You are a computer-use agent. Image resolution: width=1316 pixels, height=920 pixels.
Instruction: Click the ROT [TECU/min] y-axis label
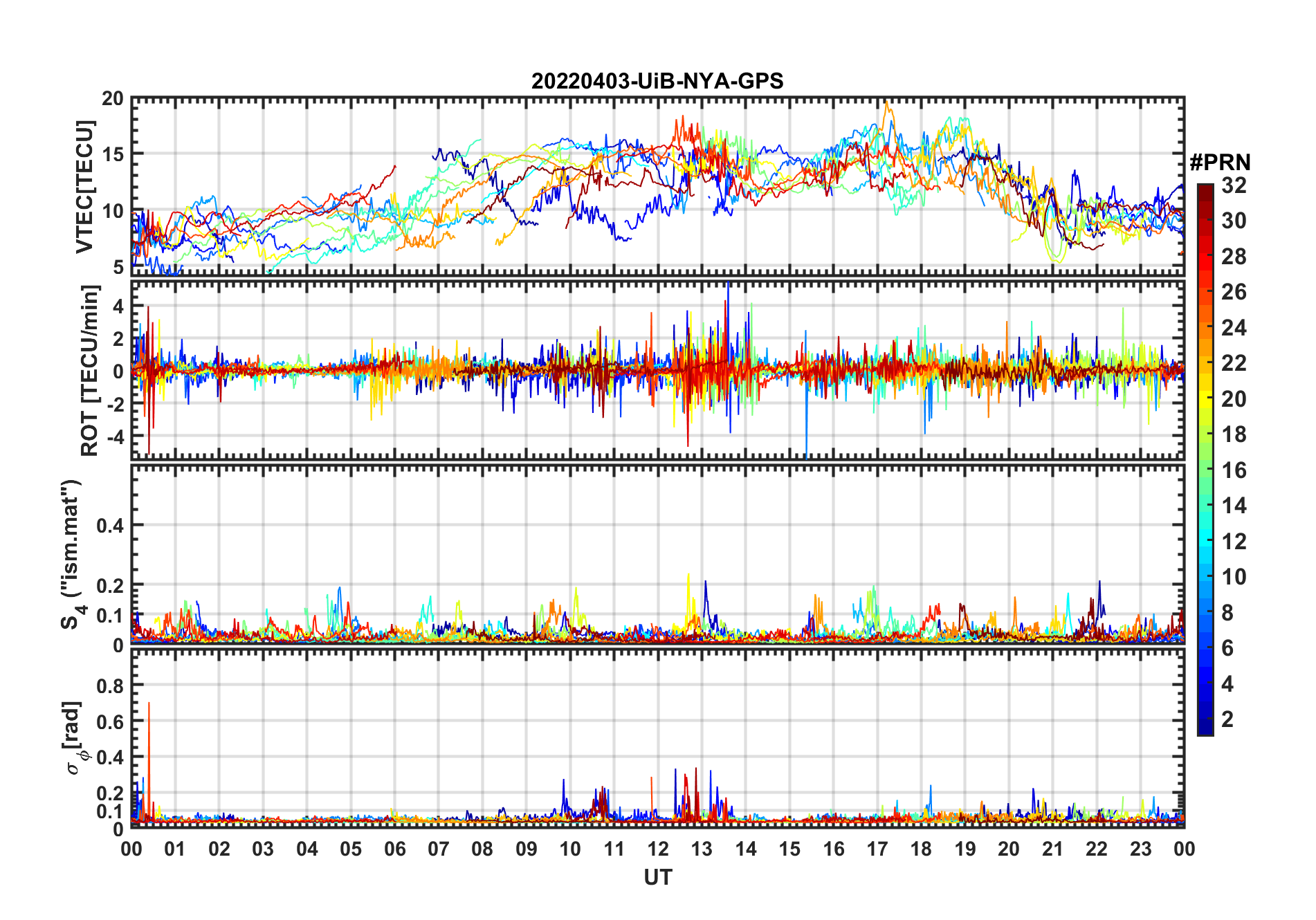pyautogui.click(x=90, y=370)
